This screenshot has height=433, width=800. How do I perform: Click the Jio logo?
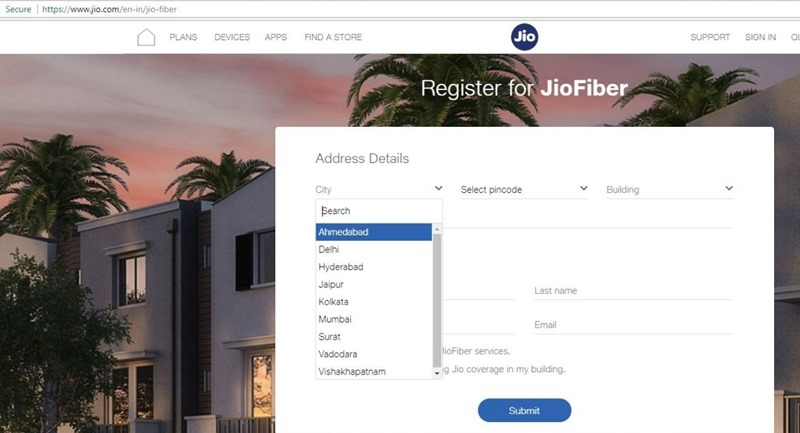pyautogui.click(x=524, y=37)
